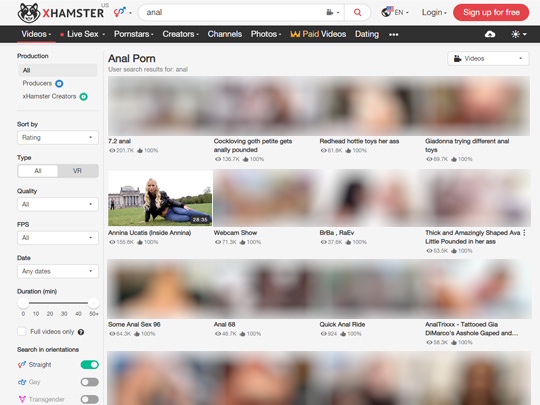Open the Videos results type dropdown
Image resolution: width=540 pixels, height=405 pixels.
click(488, 59)
